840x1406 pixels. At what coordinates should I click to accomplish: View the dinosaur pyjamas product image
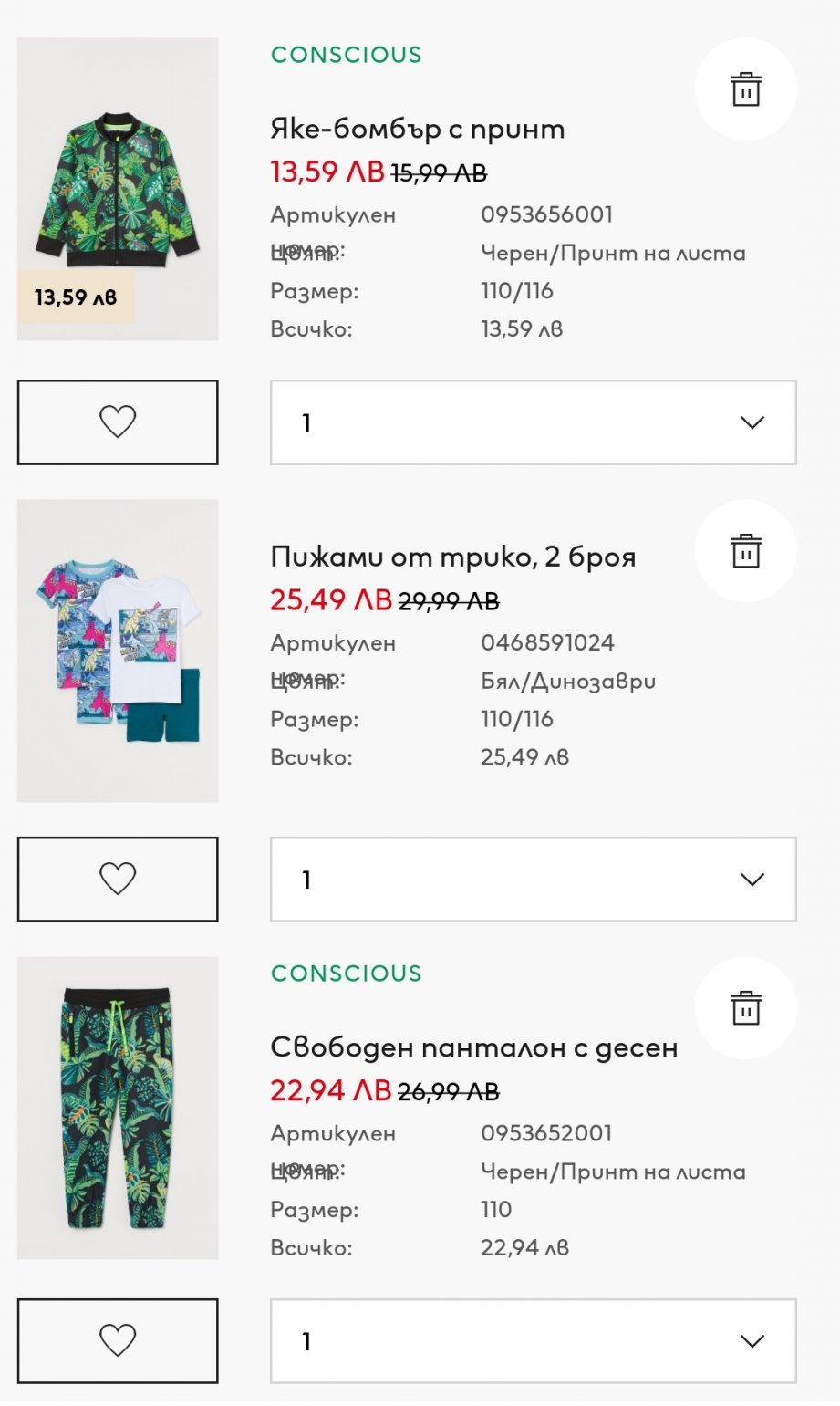[118, 650]
